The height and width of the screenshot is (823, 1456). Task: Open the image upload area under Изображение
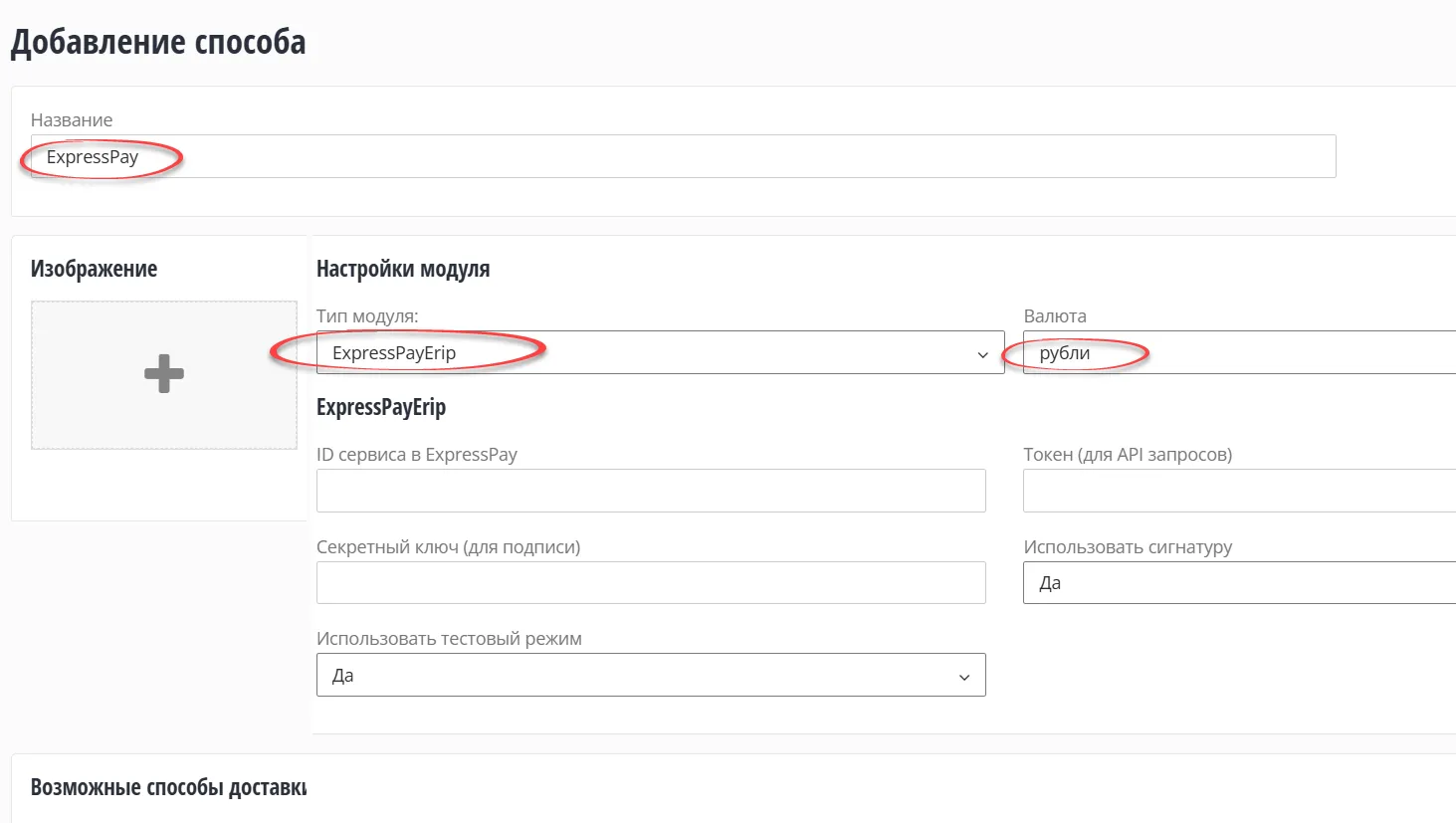pyautogui.click(x=162, y=374)
